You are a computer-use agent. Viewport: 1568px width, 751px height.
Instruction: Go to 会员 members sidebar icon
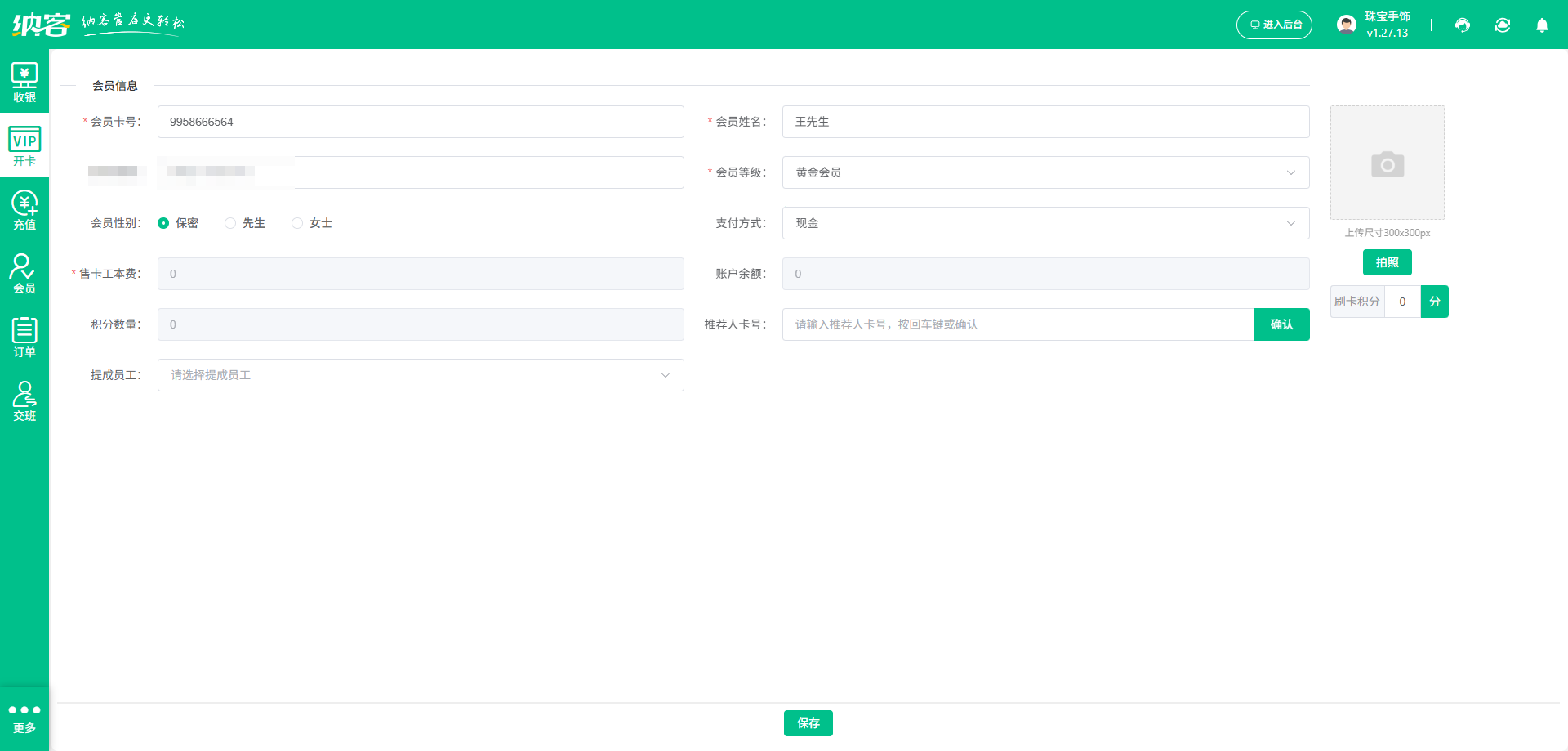click(24, 274)
